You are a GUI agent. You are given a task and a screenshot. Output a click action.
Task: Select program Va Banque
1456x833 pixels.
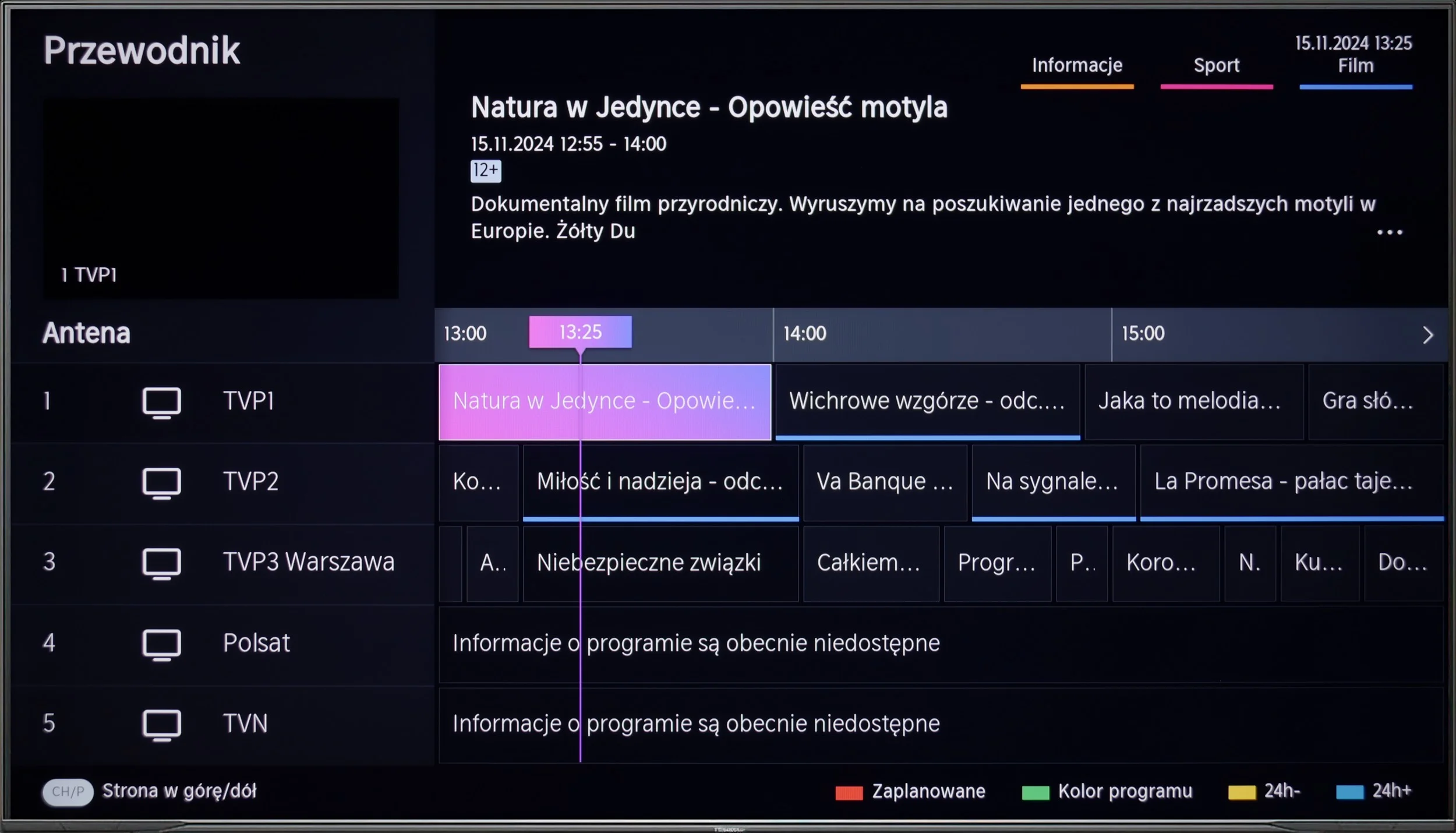coord(885,482)
